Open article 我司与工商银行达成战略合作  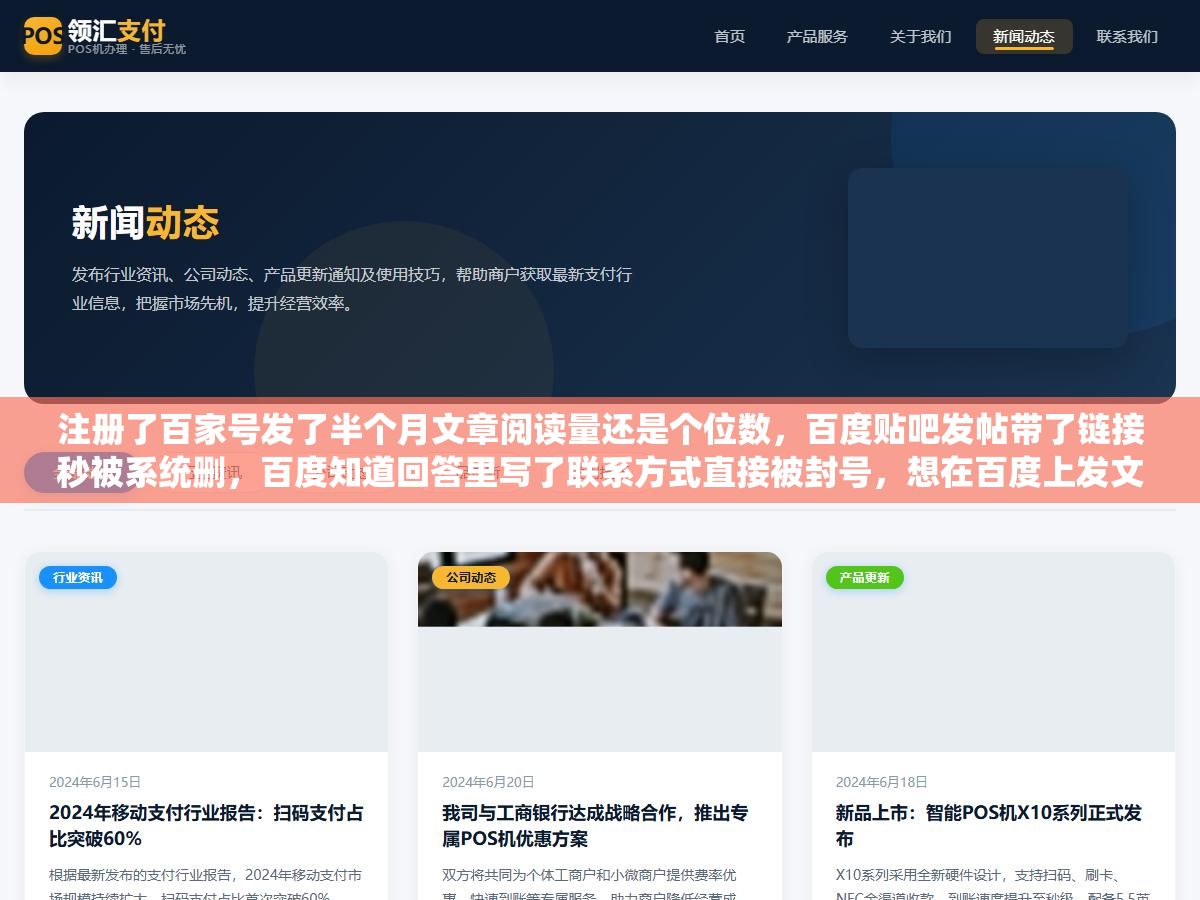[x=596, y=825]
